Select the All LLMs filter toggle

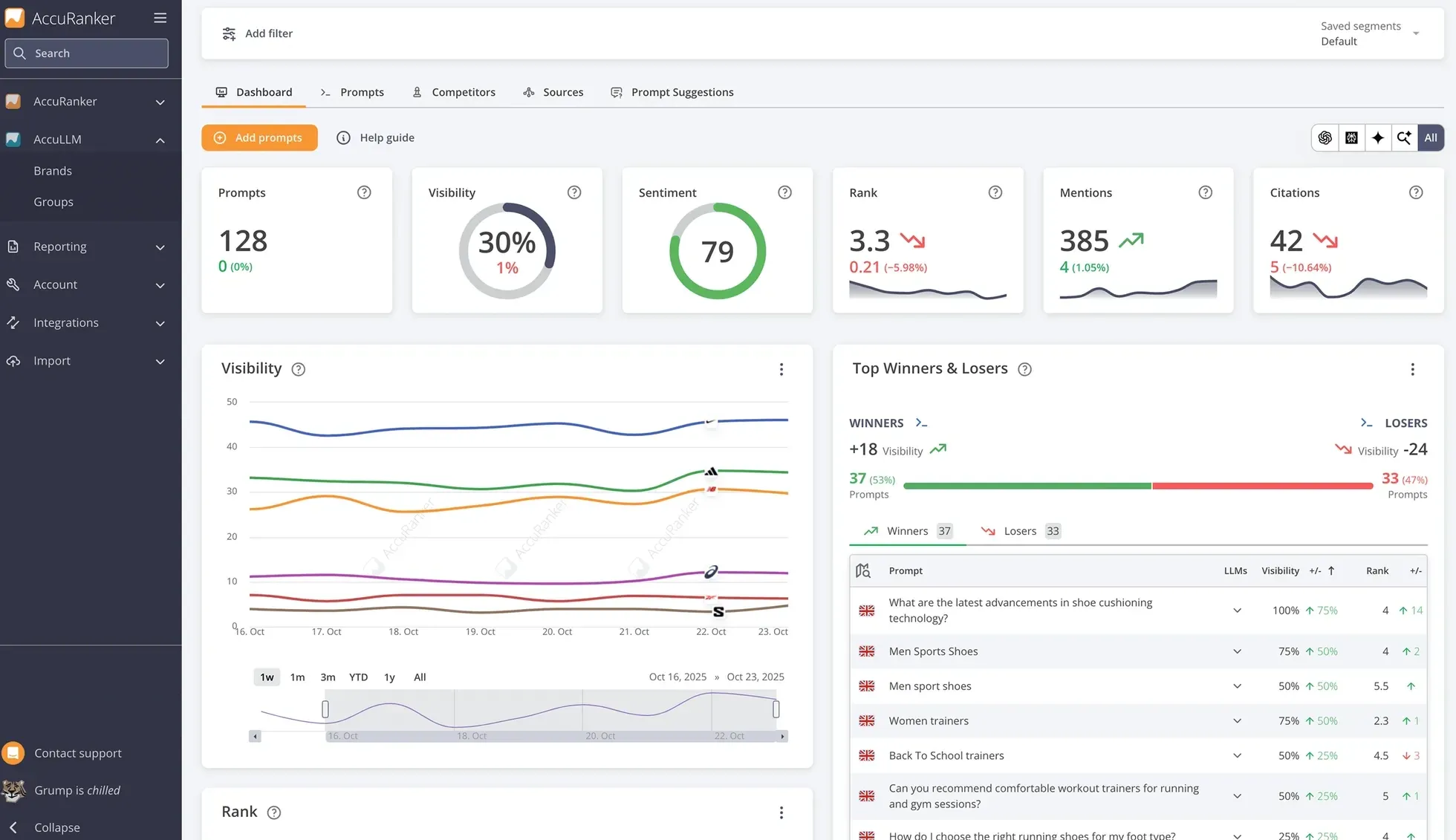pos(1431,137)
